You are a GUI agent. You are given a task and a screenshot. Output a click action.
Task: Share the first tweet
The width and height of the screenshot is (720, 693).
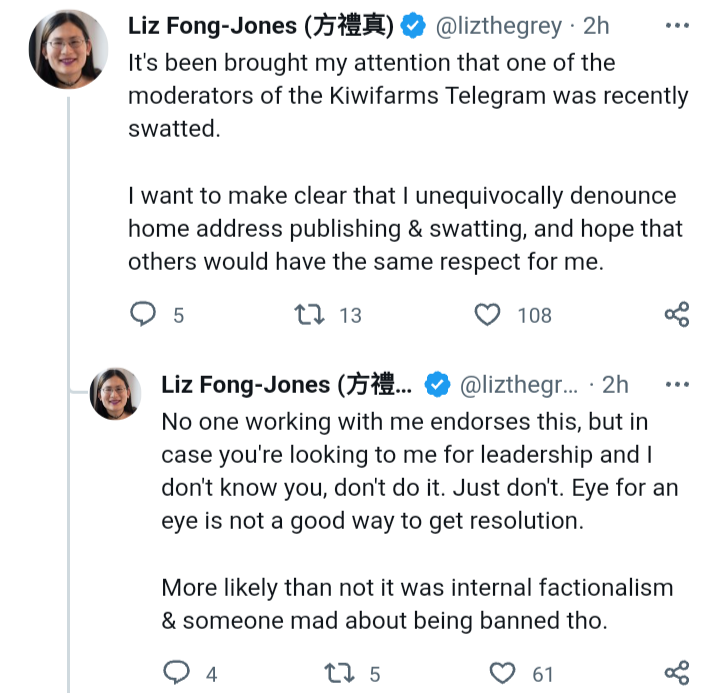[x=677, y=315]
